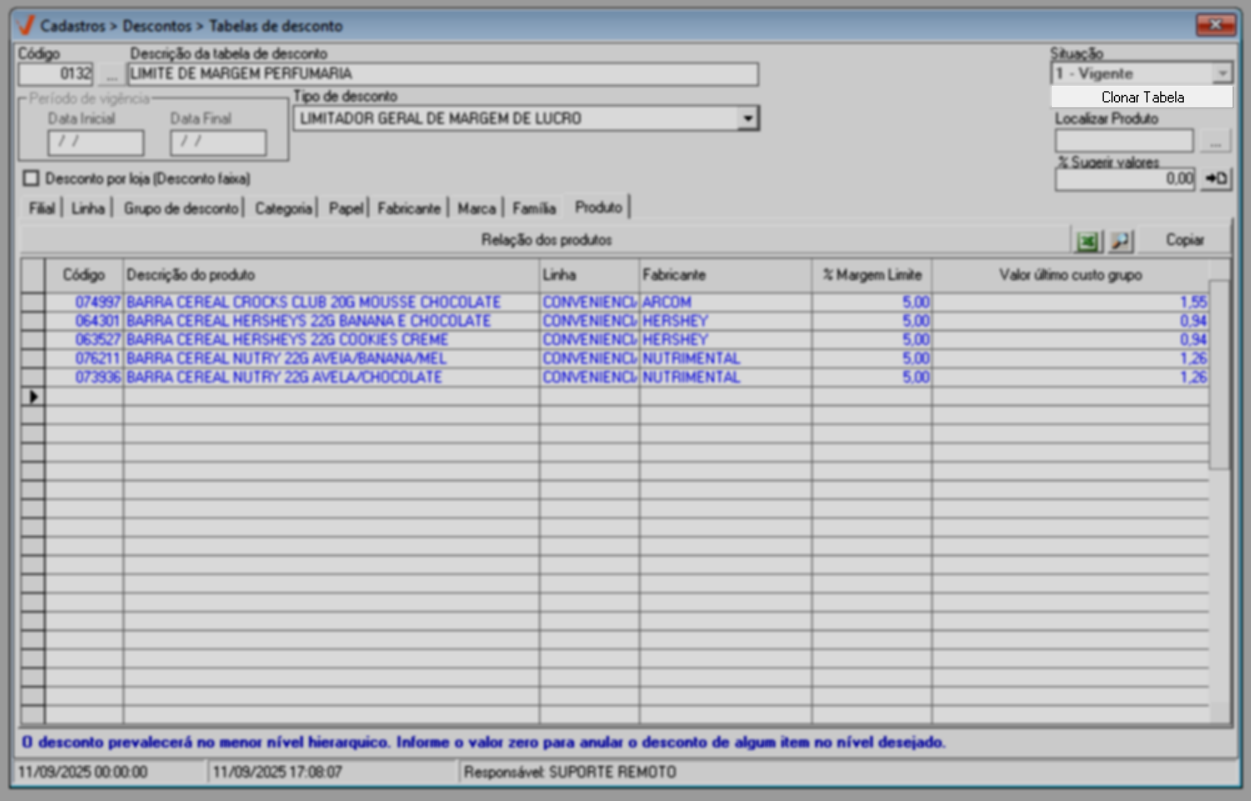Click Valor último custo grupo header
Screen dimensions: 1251x801
1071,275
